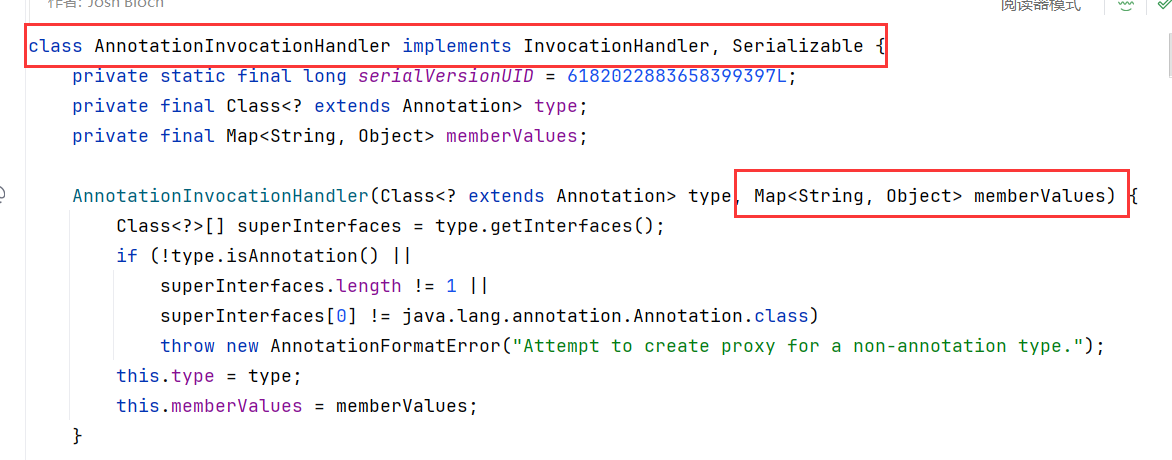Click the green wavy reader-mode icon
The height and width of the screenshot is (460, 1172).
click(x=1126, y=6)
